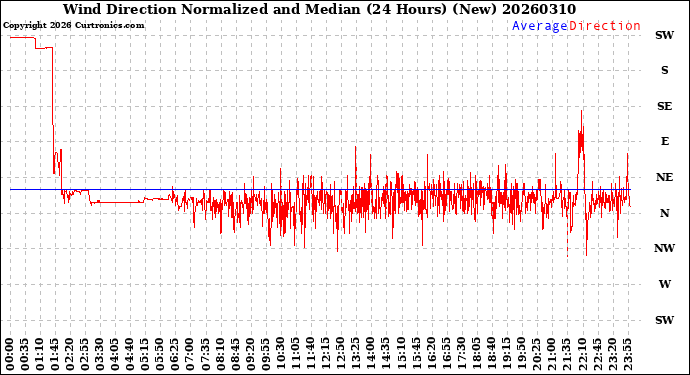Click the 14:35 time label

(386, 355)
